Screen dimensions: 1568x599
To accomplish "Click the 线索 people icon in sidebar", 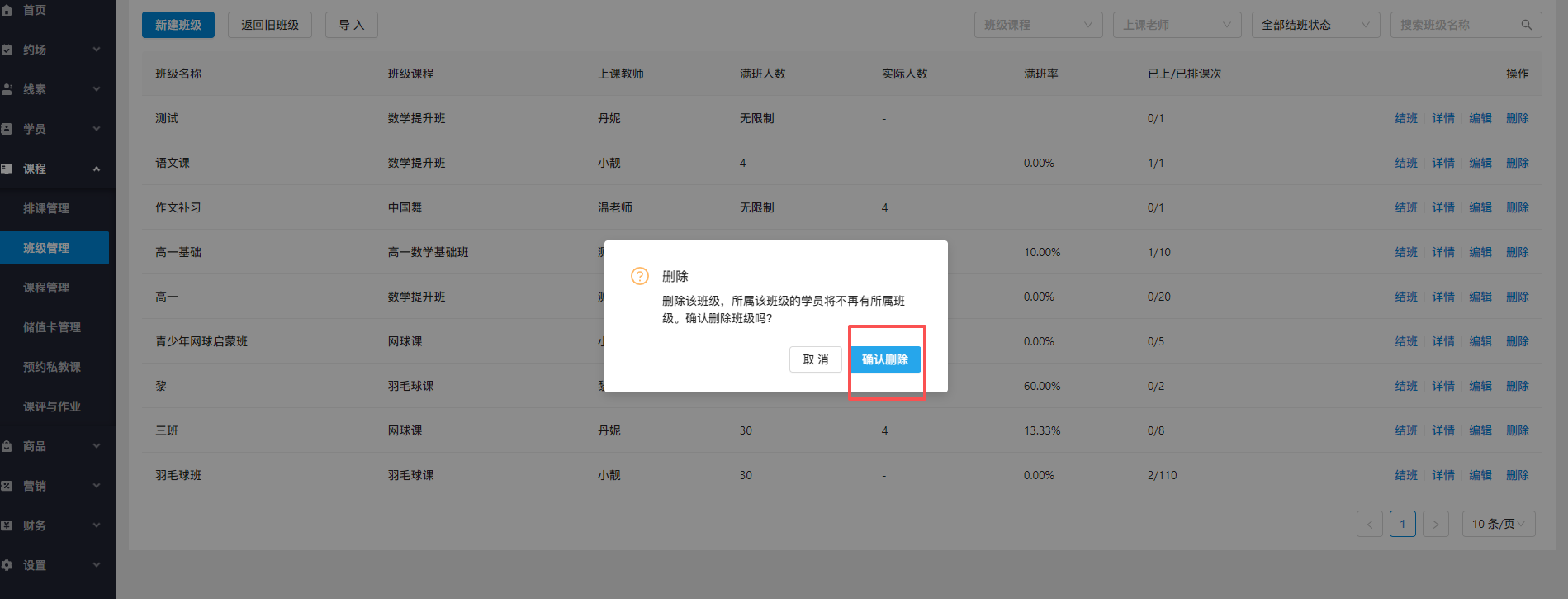I will [x=7, y=89].
